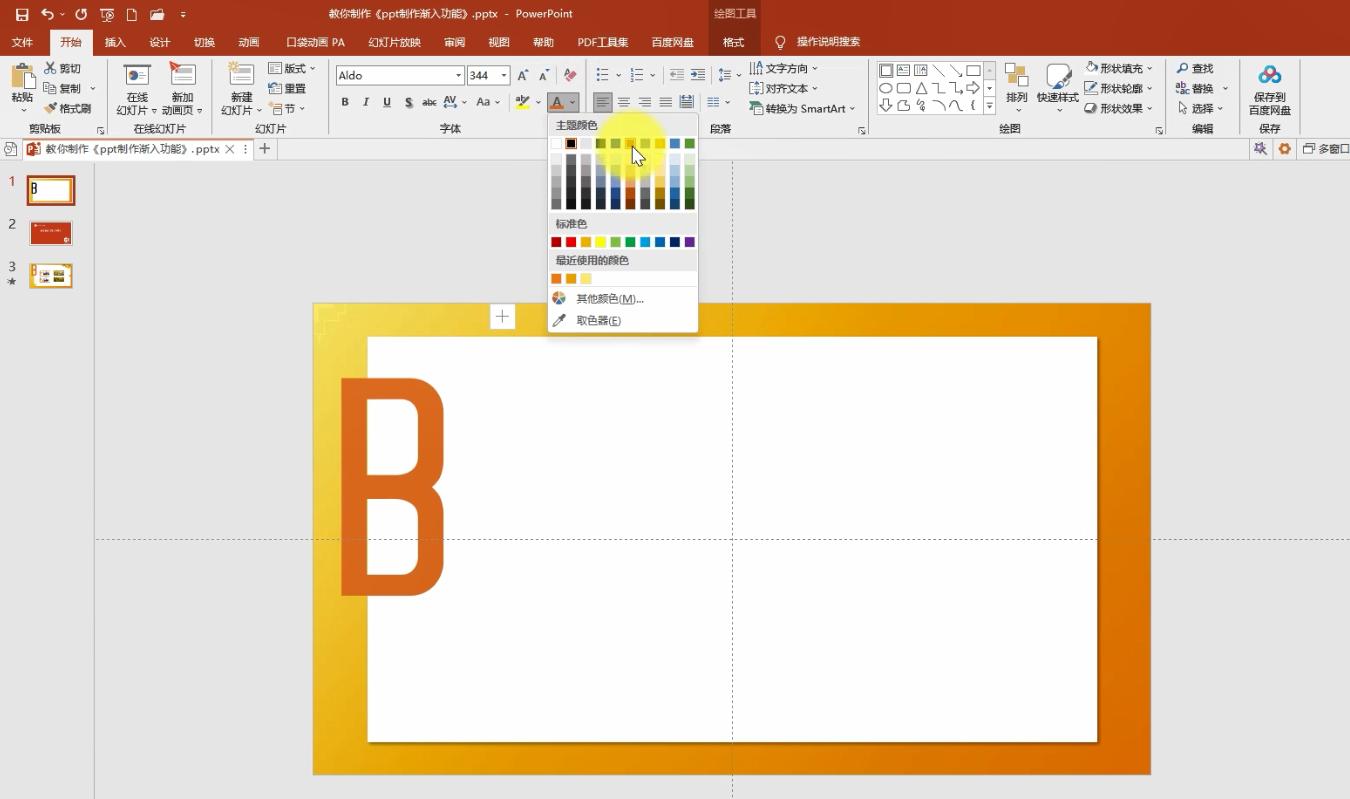Screen dimensions: 1350x799
Task: Toggle bold formatting
Action: coord(345,102)
